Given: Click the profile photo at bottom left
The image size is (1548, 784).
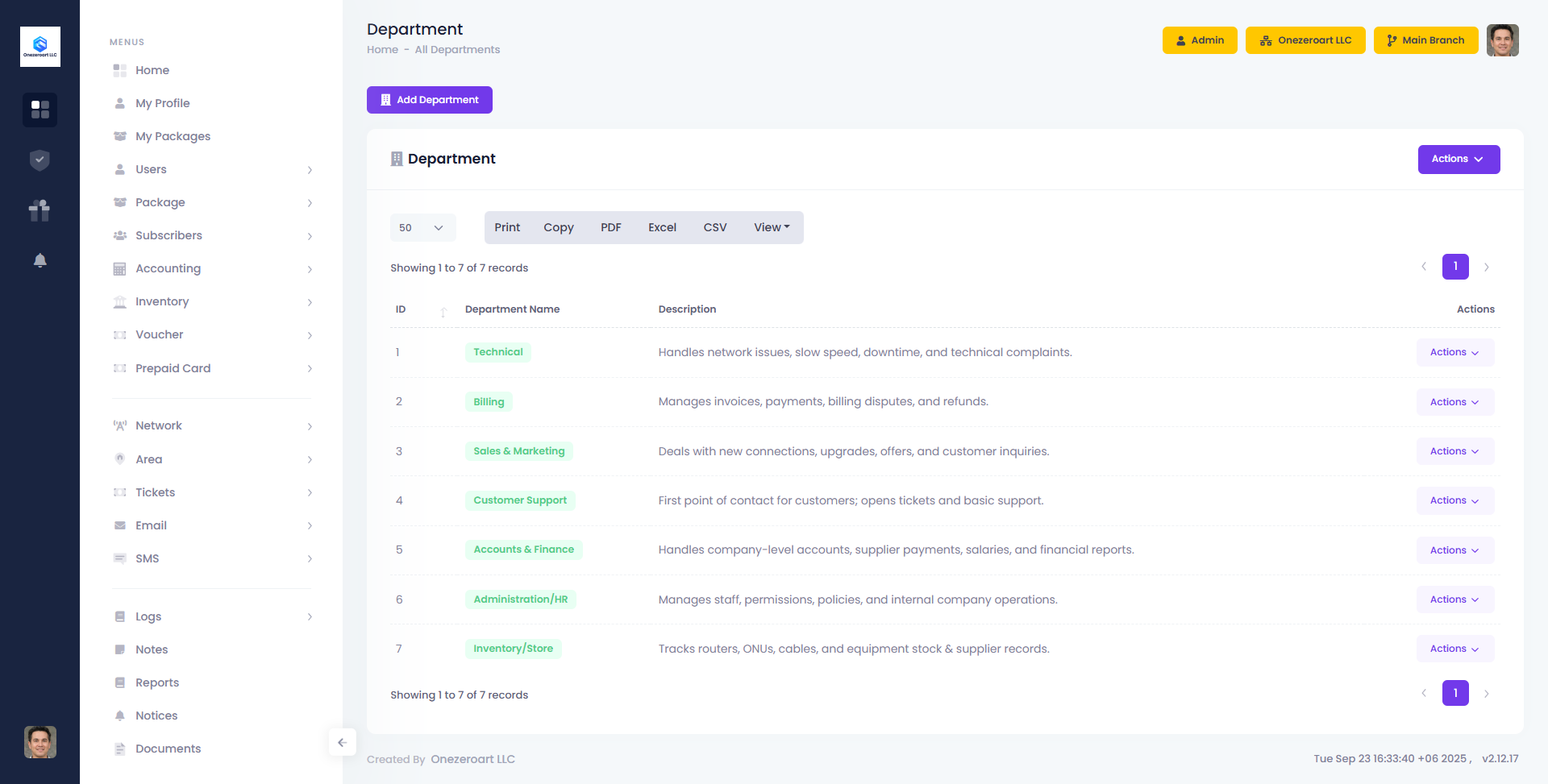Looking at the screenshot, I should [x=40, y=742].
